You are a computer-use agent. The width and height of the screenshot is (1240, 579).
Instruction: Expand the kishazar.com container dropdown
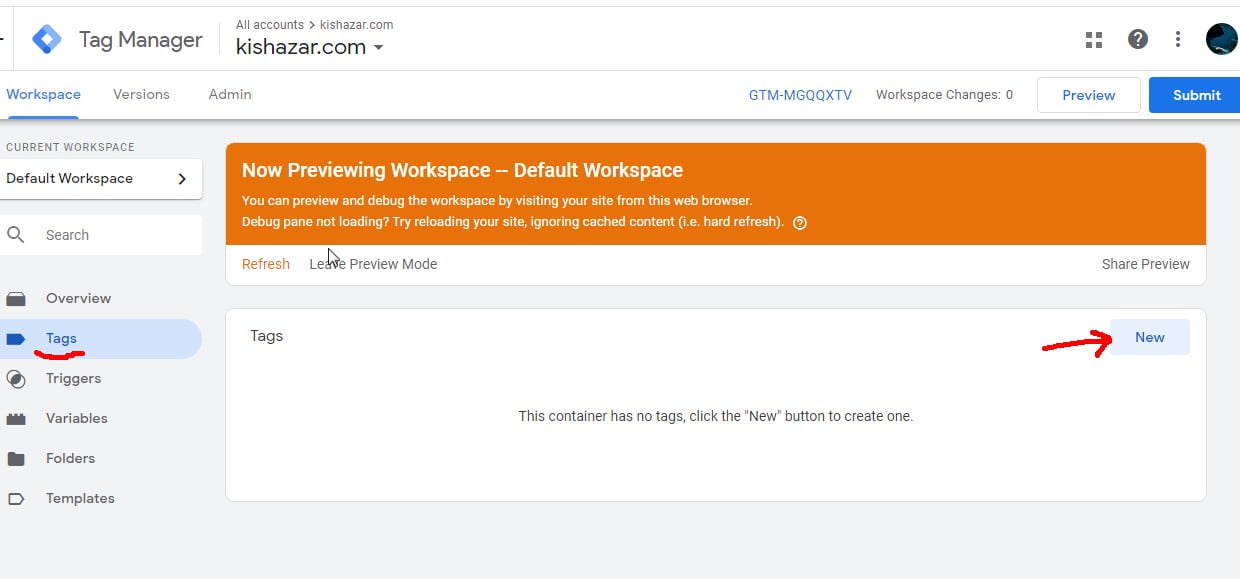coord(310,47)
